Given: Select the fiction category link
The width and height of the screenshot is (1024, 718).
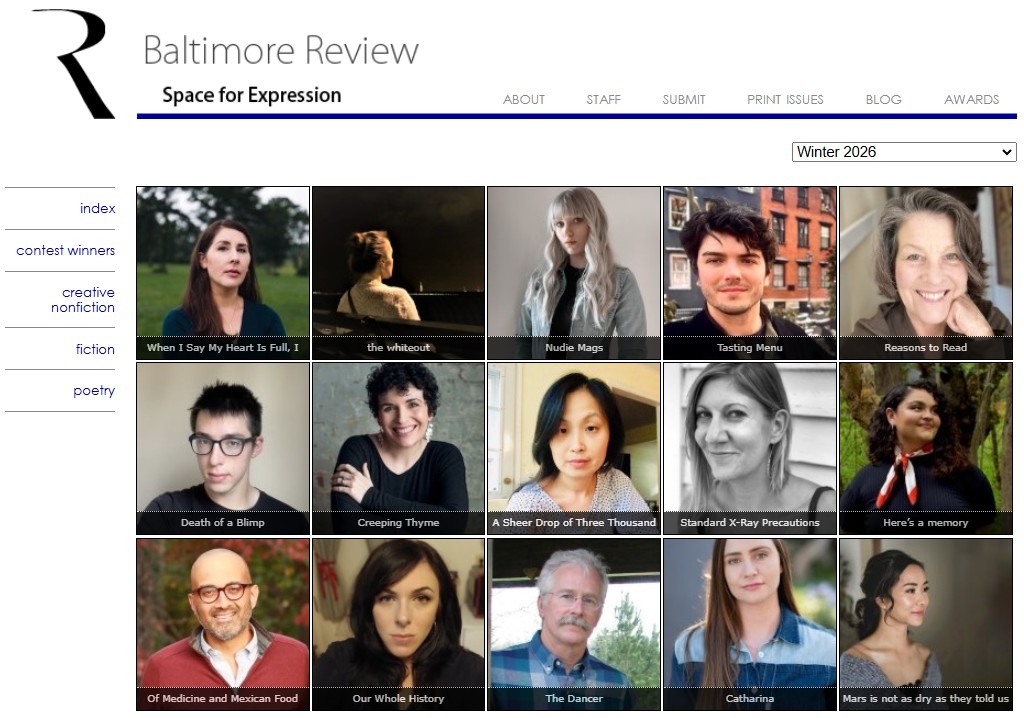Looking at the screenshot, I should pyautogui.click(x=95, y=349).
